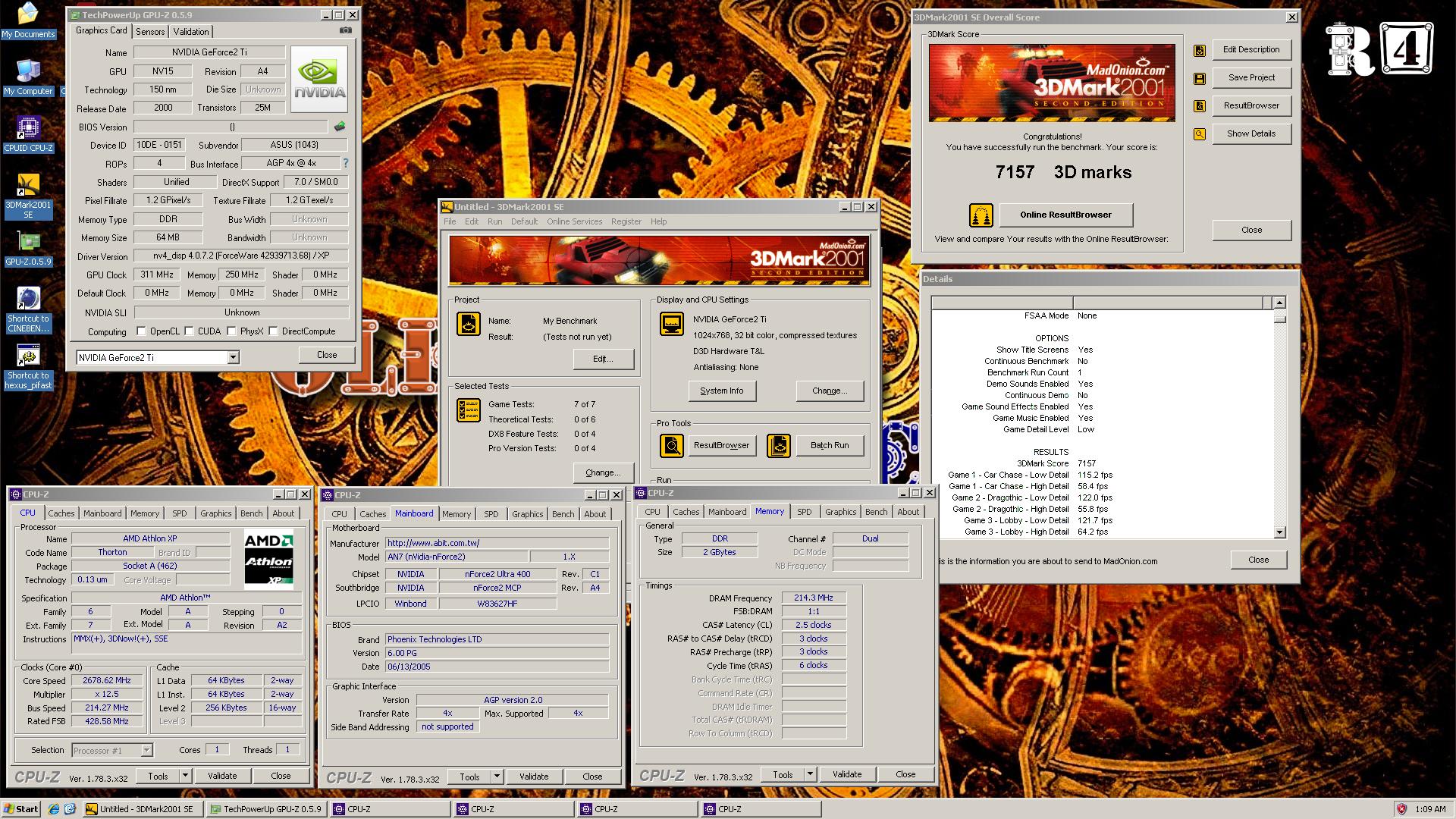Enable the OpenCL checkbox
Image resolution: width=1456 pixels, height=819 pixels.
tap(141, 331)
